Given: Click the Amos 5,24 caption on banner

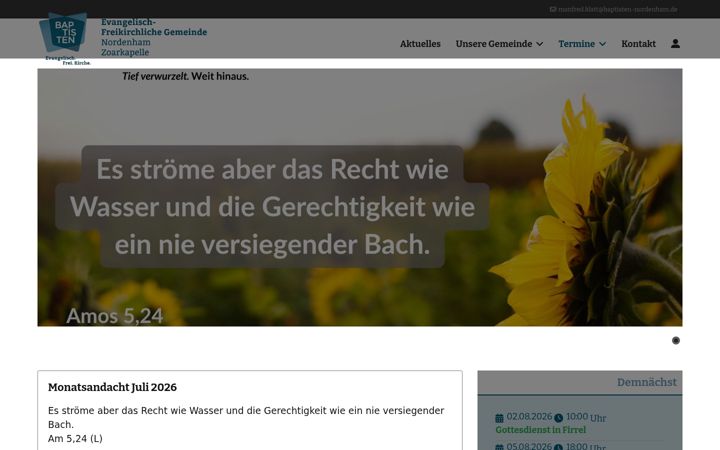Looking at the screenshot, I should coord(115,316).
